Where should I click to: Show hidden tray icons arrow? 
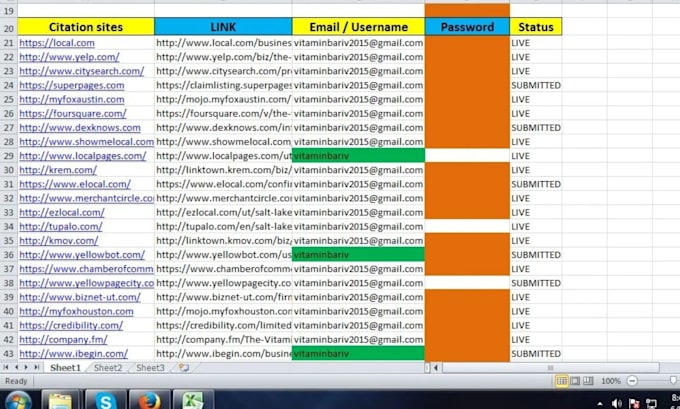(x=600, y=404)
